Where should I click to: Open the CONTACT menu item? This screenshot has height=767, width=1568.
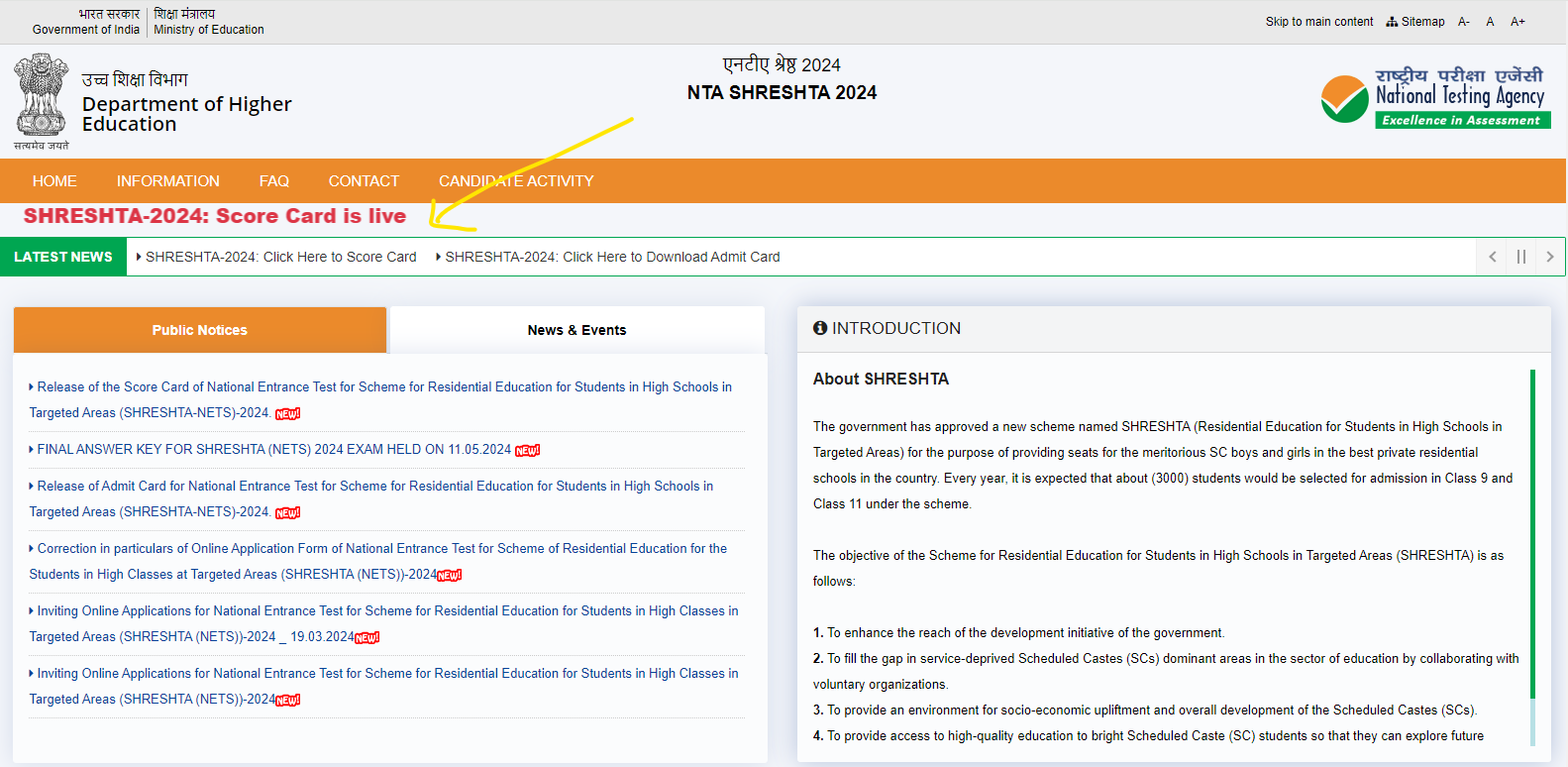point(364,181)
